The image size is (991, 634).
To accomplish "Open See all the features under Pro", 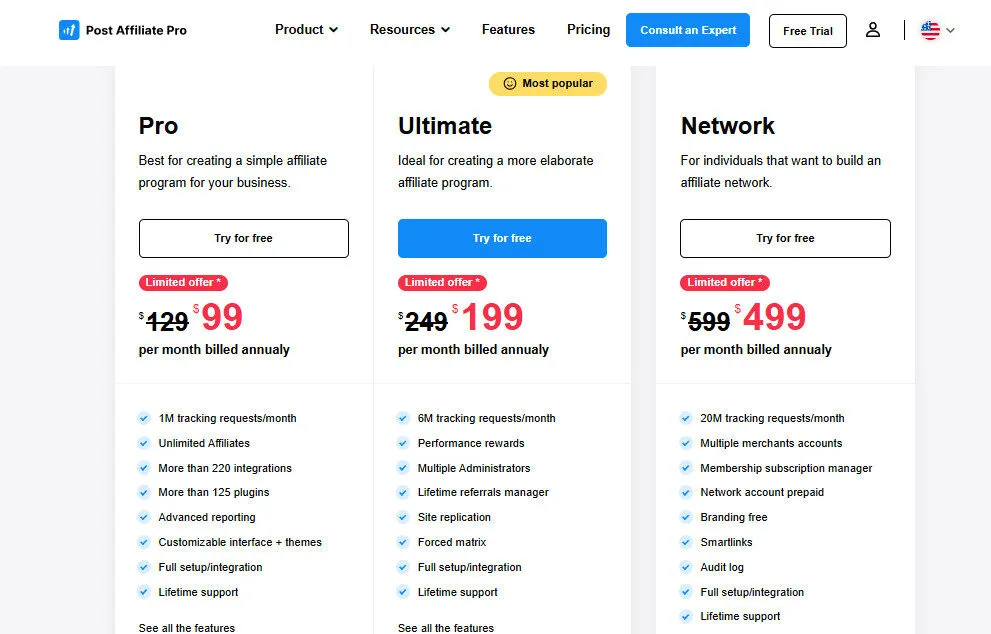I will 187,628.
